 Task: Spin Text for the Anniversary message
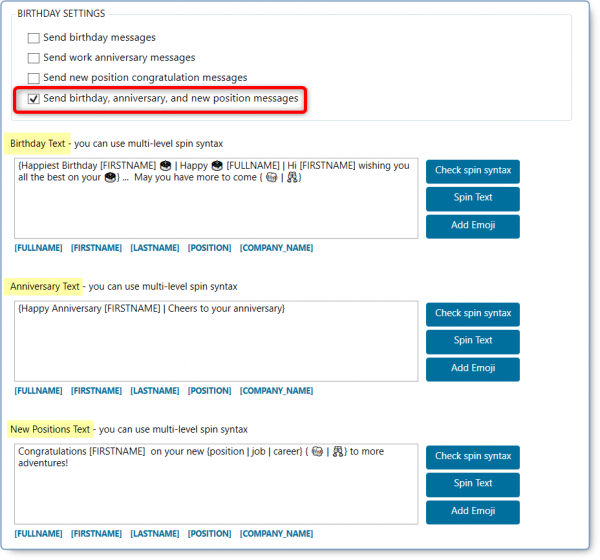tap(473, 341)
